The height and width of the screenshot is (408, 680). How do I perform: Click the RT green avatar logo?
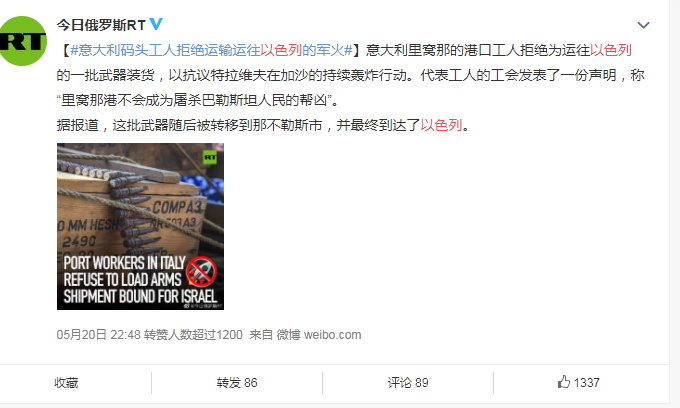(23, 41)
